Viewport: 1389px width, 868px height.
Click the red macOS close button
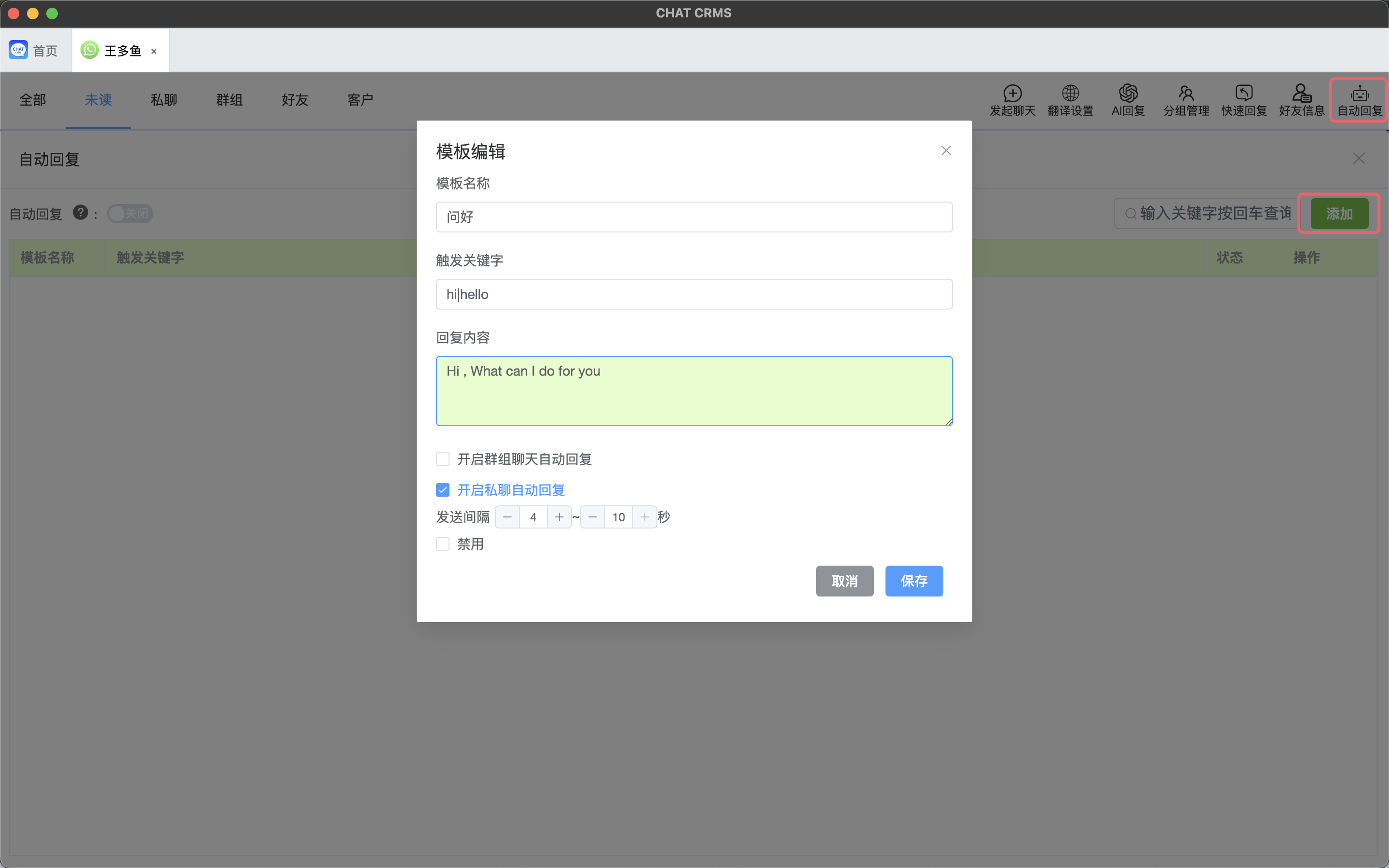click(x=13, y=13)
